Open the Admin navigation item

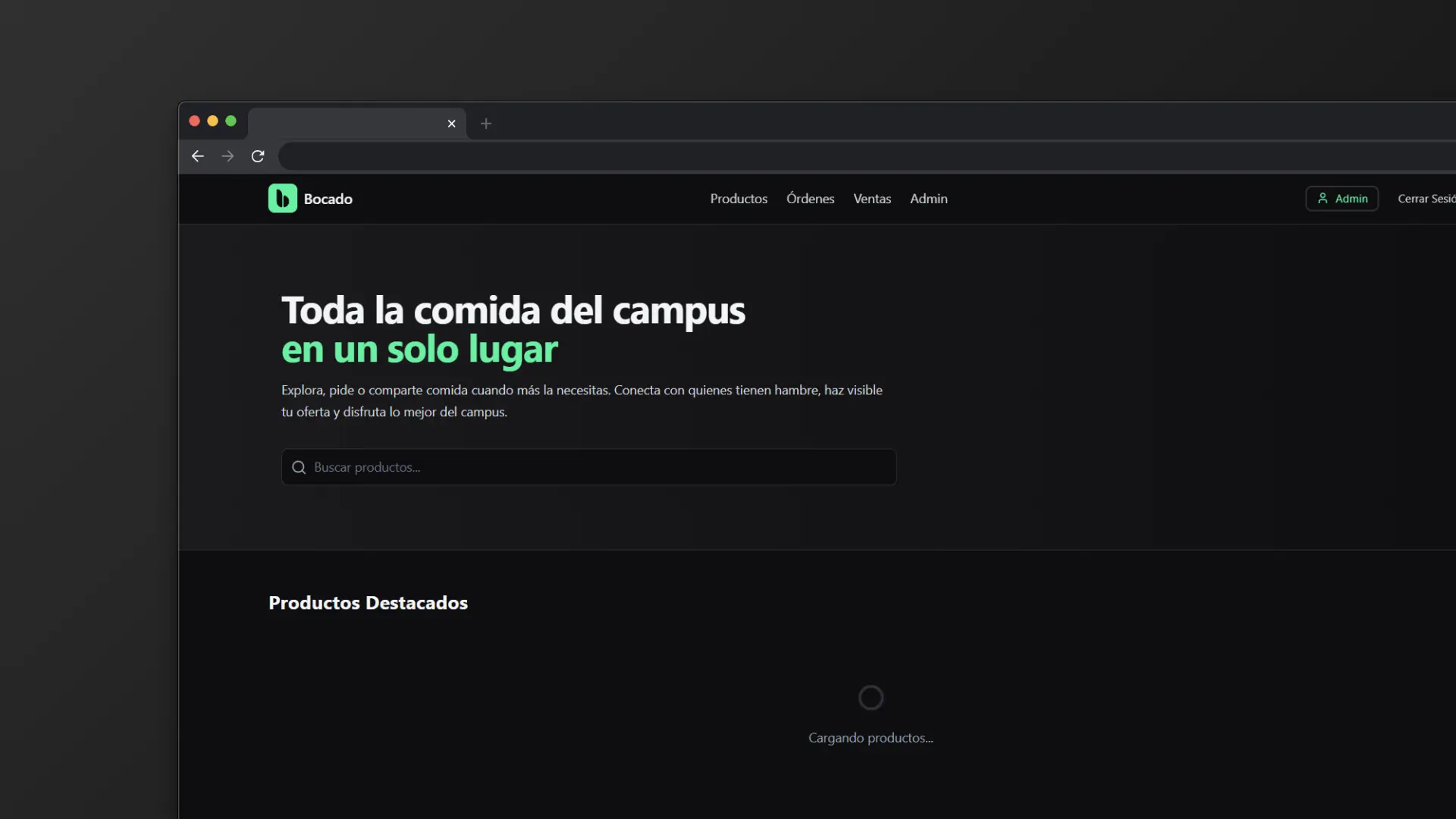[928, 198]
